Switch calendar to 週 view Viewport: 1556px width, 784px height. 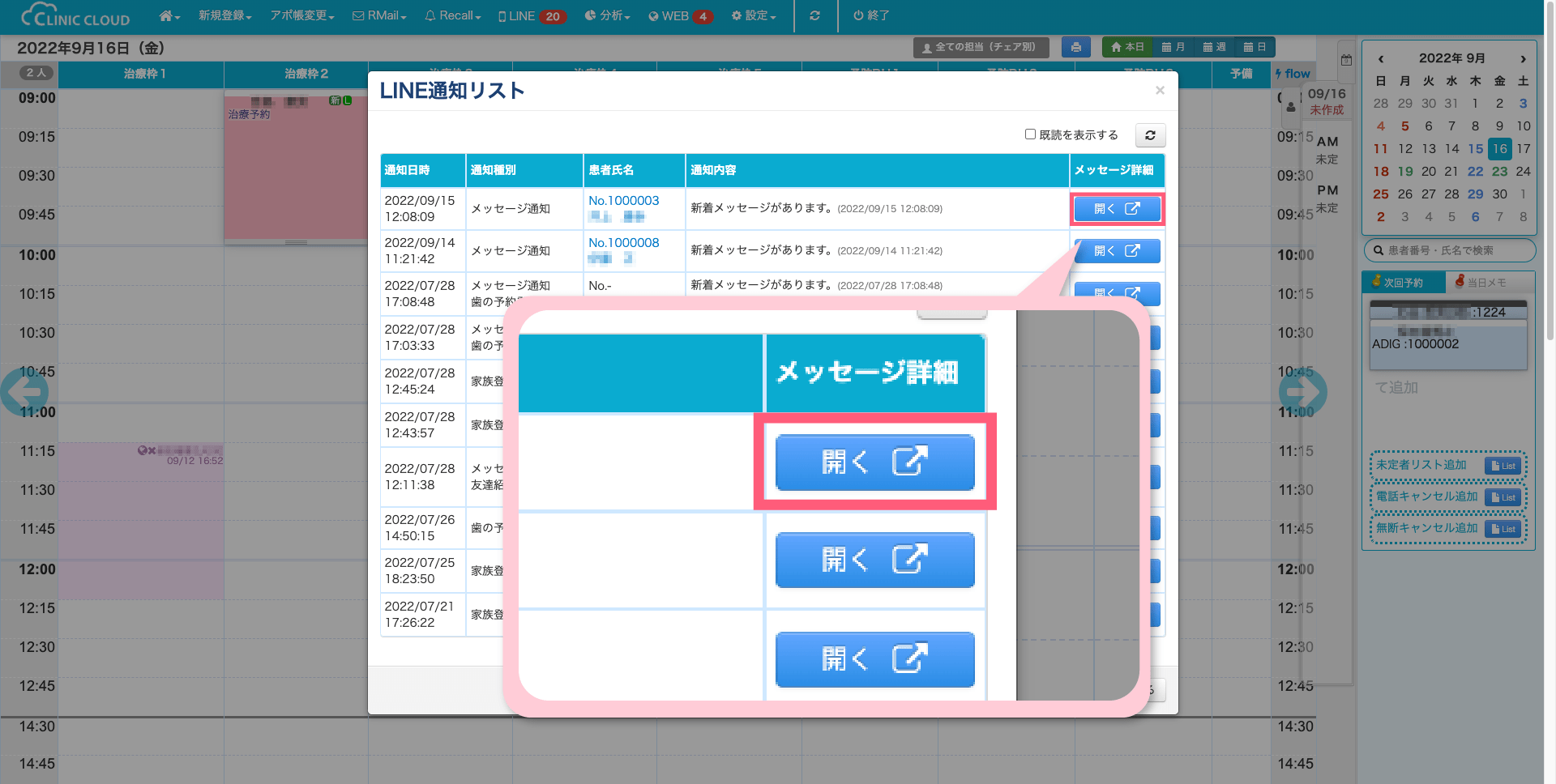click(x=1214, y=48)
